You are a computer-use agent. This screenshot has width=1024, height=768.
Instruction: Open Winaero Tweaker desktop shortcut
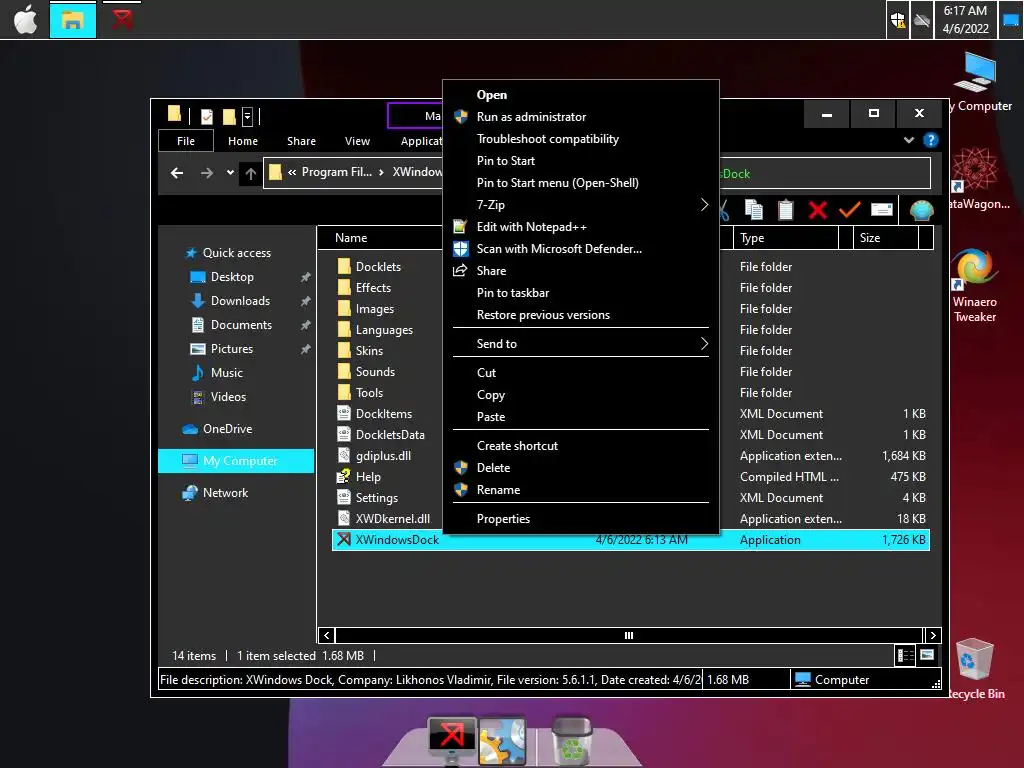pos(974,285)
